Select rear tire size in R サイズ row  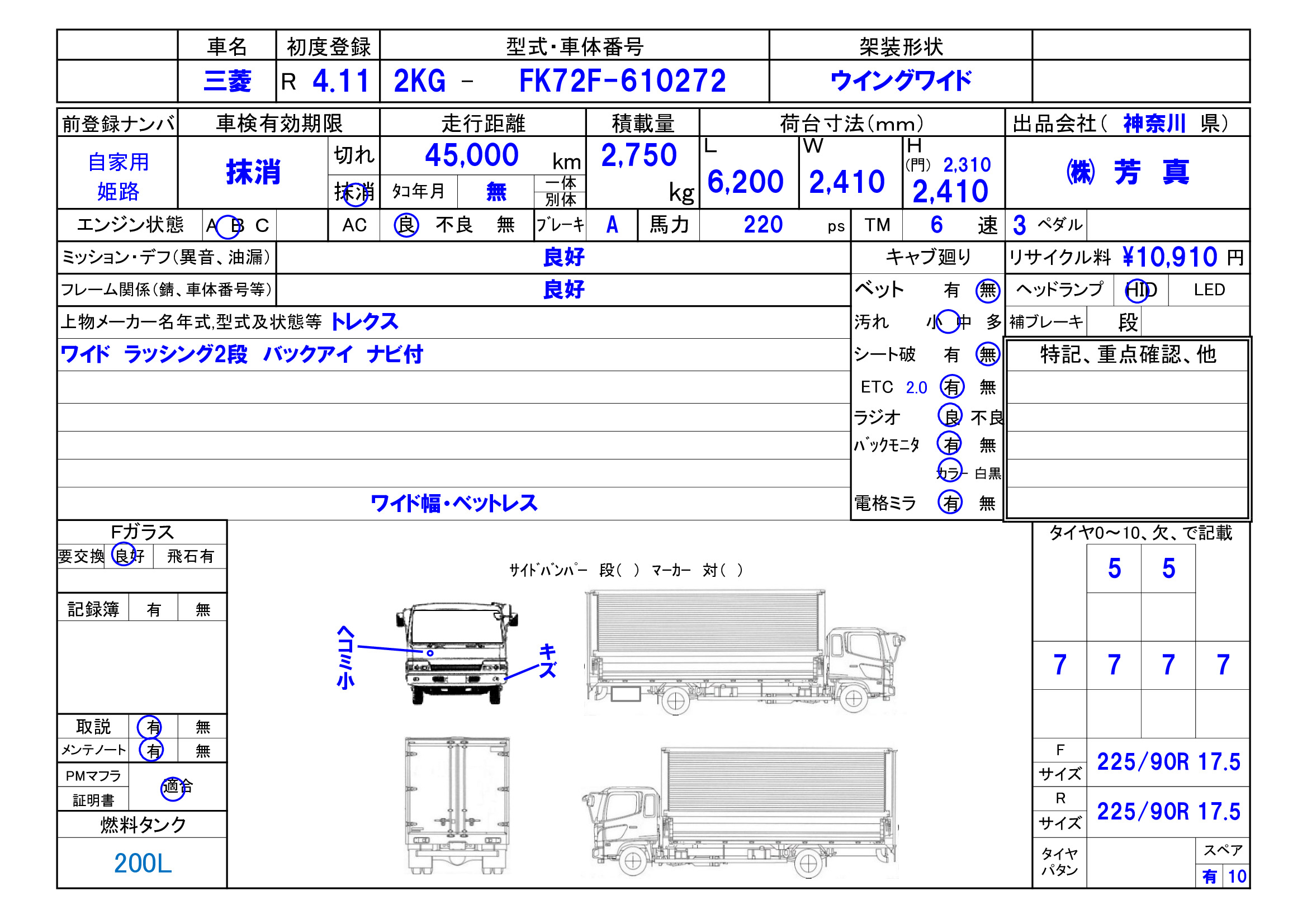[1168, 811]
